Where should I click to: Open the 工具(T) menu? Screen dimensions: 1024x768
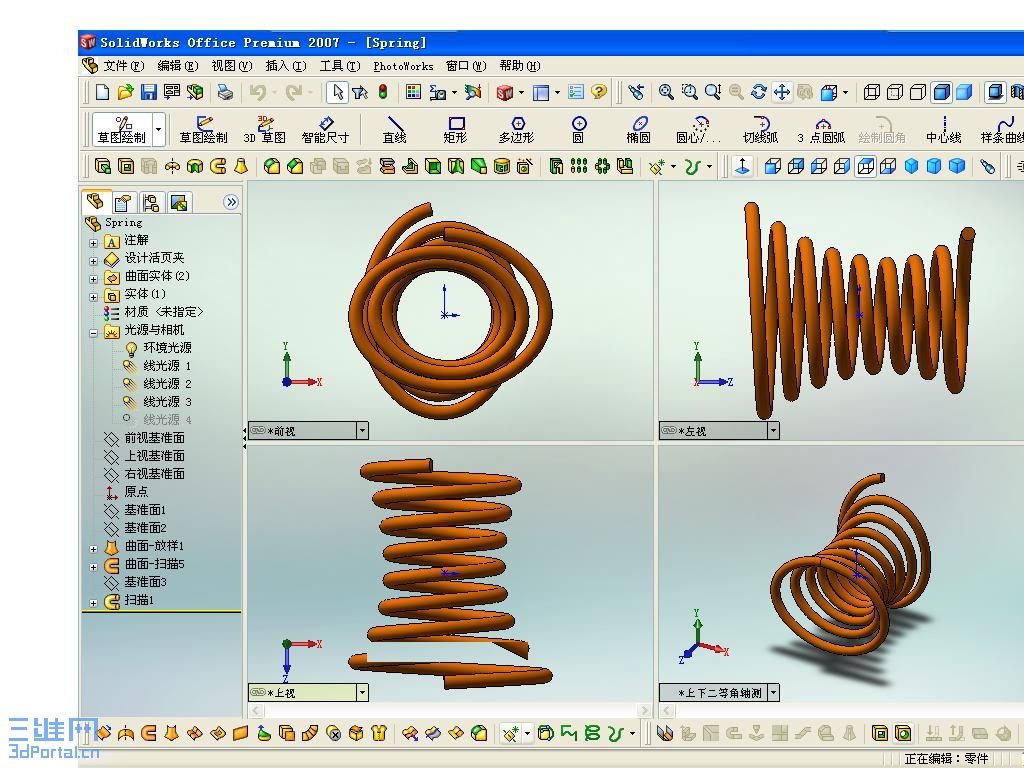click(340, 66)
